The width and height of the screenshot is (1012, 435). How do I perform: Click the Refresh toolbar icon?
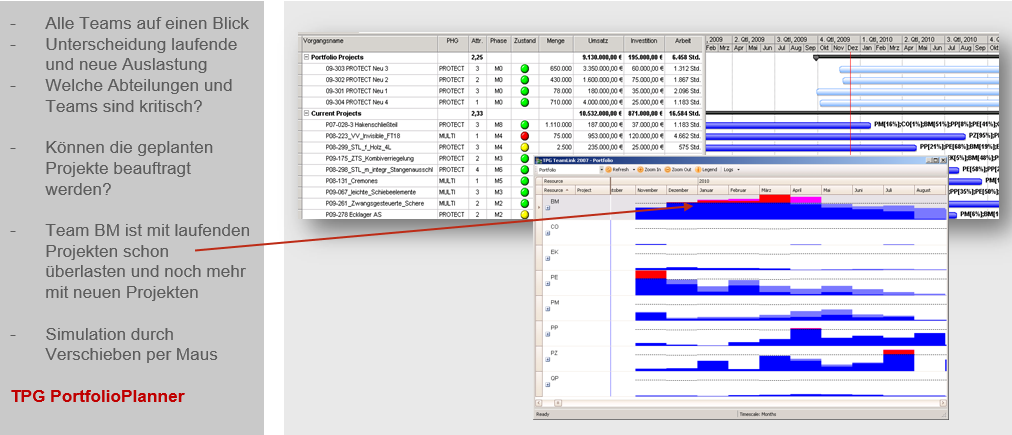pyautogui.click(x=608, y=170)
